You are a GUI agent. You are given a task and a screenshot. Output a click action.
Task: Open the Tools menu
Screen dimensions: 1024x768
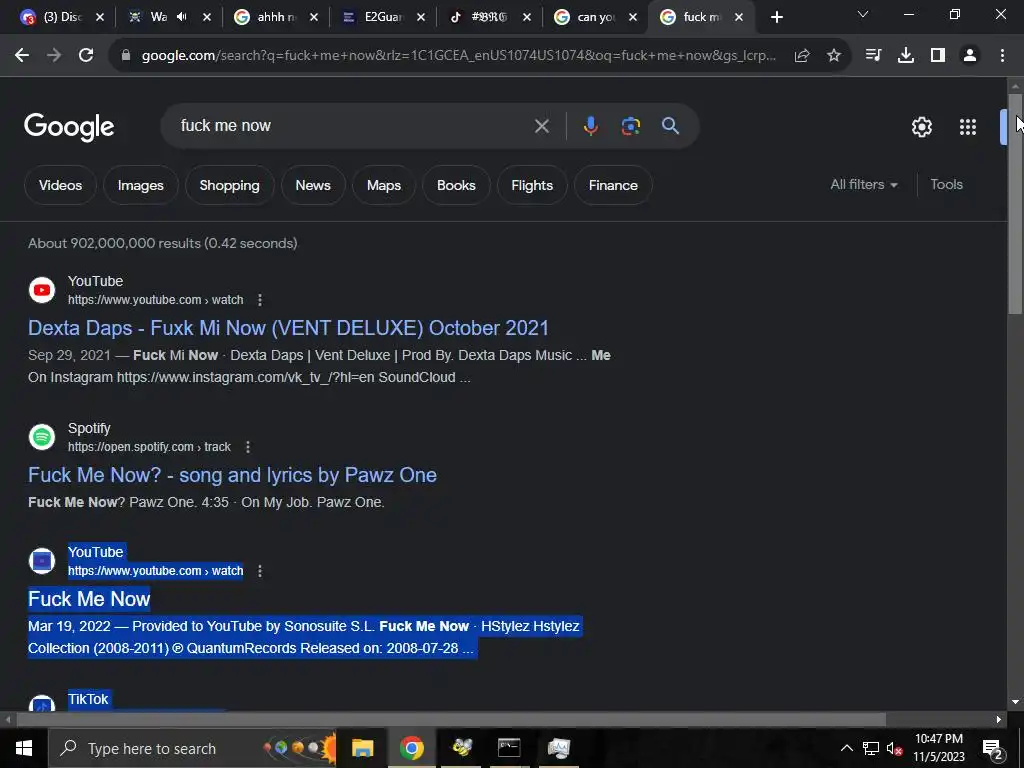[946, 185]
